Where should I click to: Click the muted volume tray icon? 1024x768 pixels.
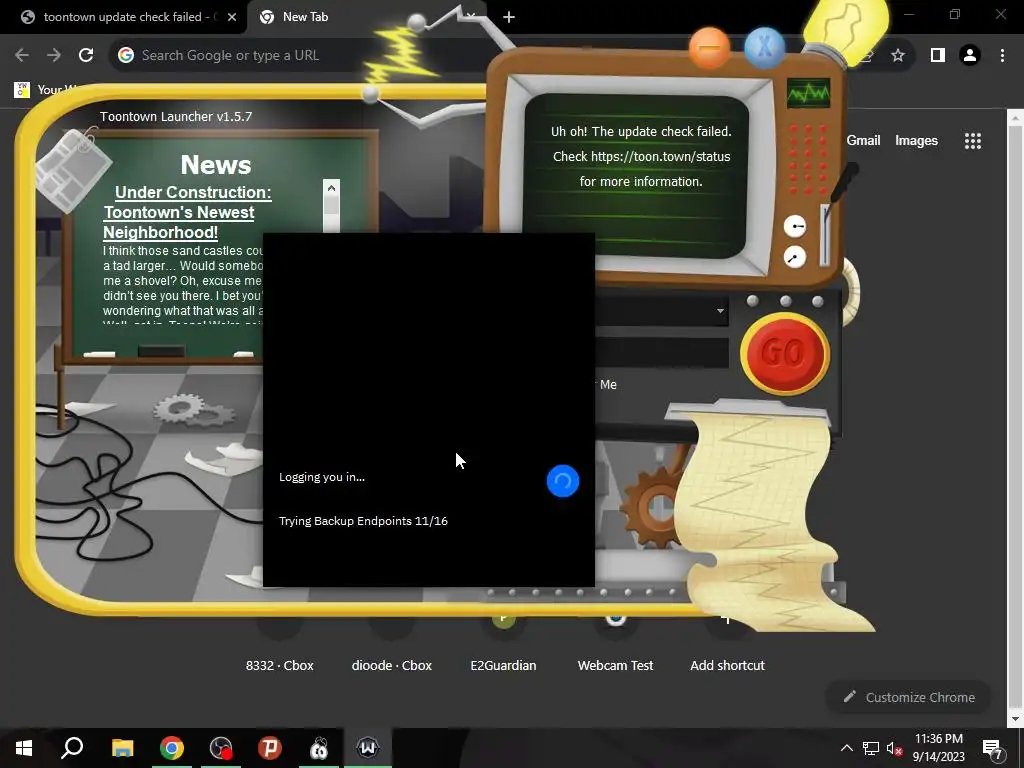point(895,748)
